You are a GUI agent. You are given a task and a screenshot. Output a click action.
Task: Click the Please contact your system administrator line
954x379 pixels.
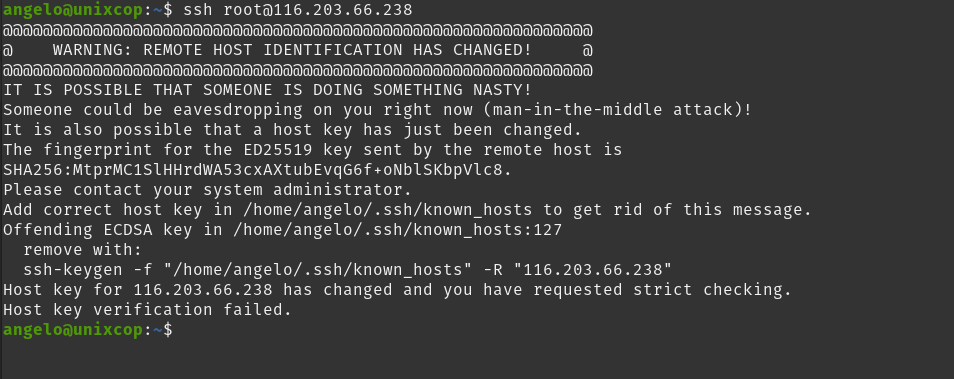pos(207,190)
